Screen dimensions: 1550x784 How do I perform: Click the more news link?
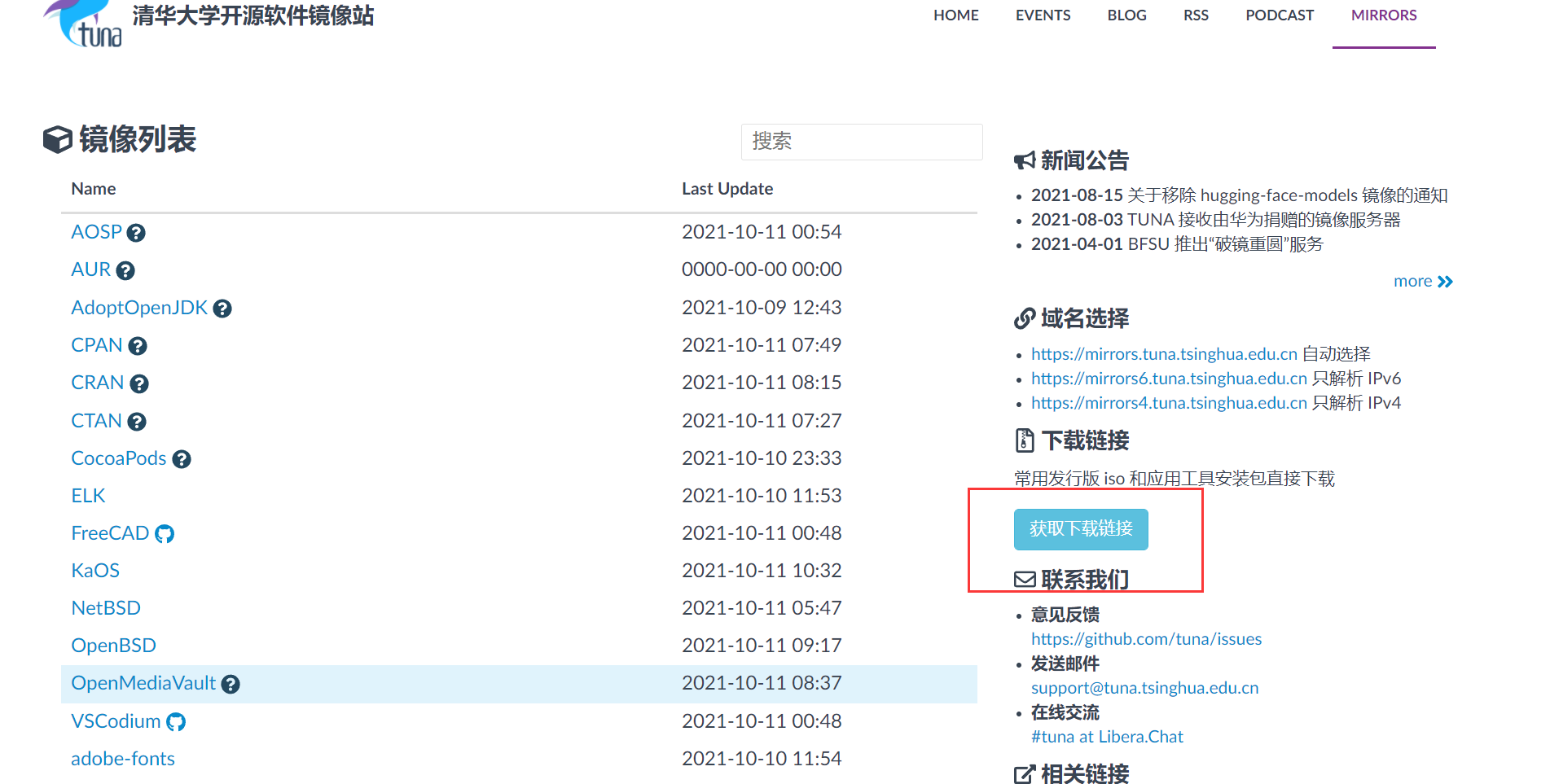(x=1413, y=281)
